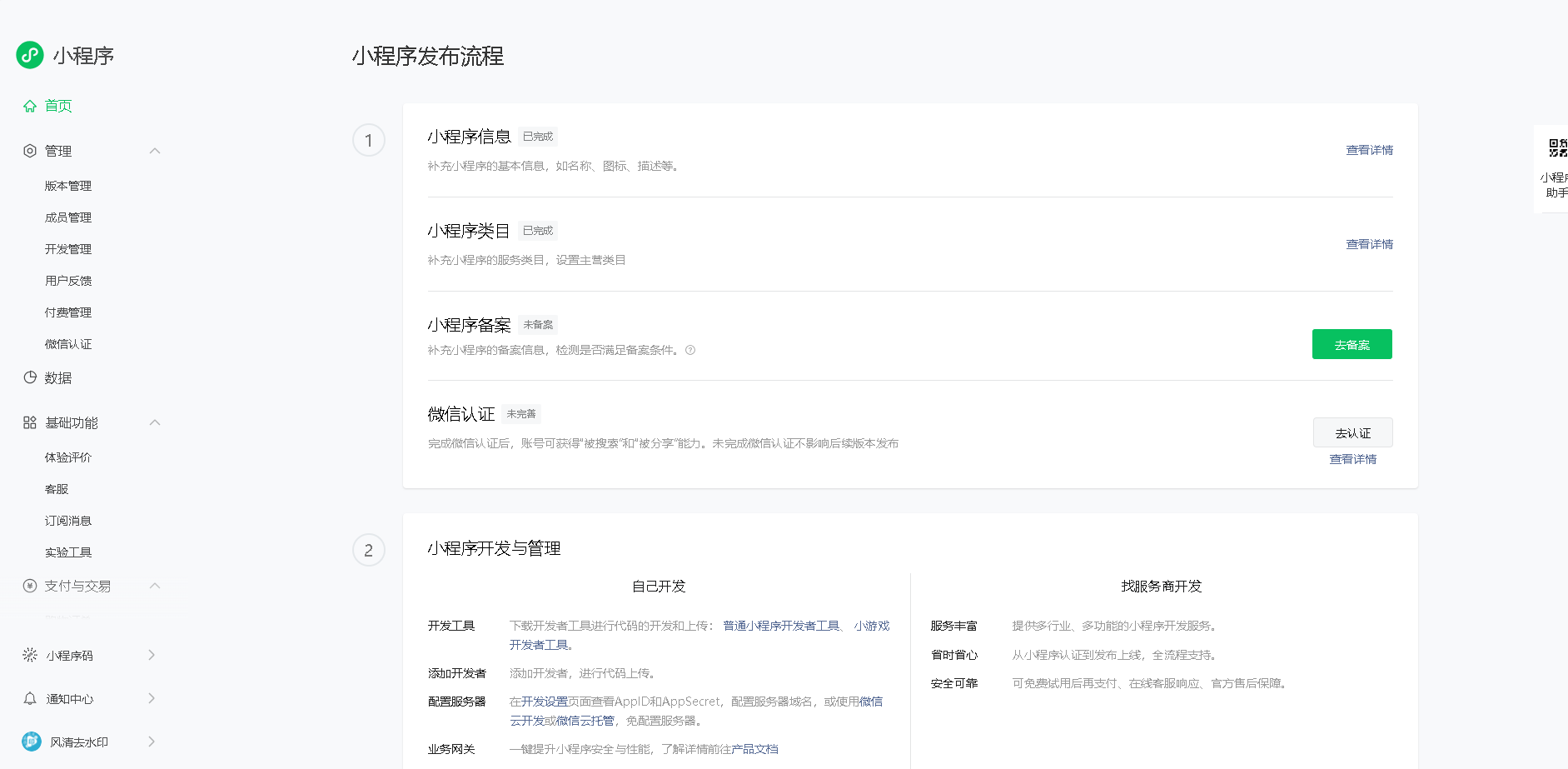Expand the 风清去水印 account arrow
Screen dimensions: 1568x769
pos(152,742)
